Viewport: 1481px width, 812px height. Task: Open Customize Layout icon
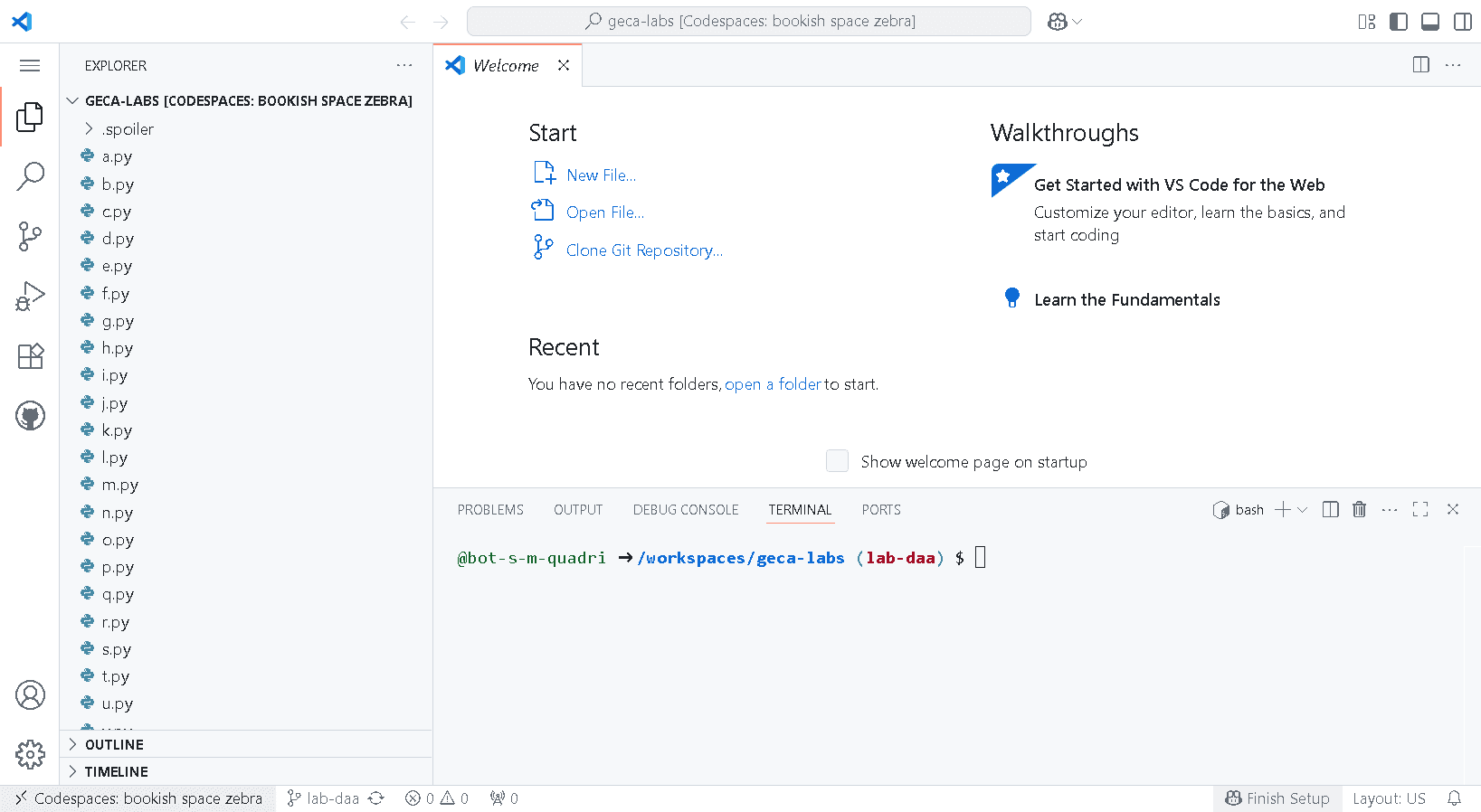[x=1367, y=22]
